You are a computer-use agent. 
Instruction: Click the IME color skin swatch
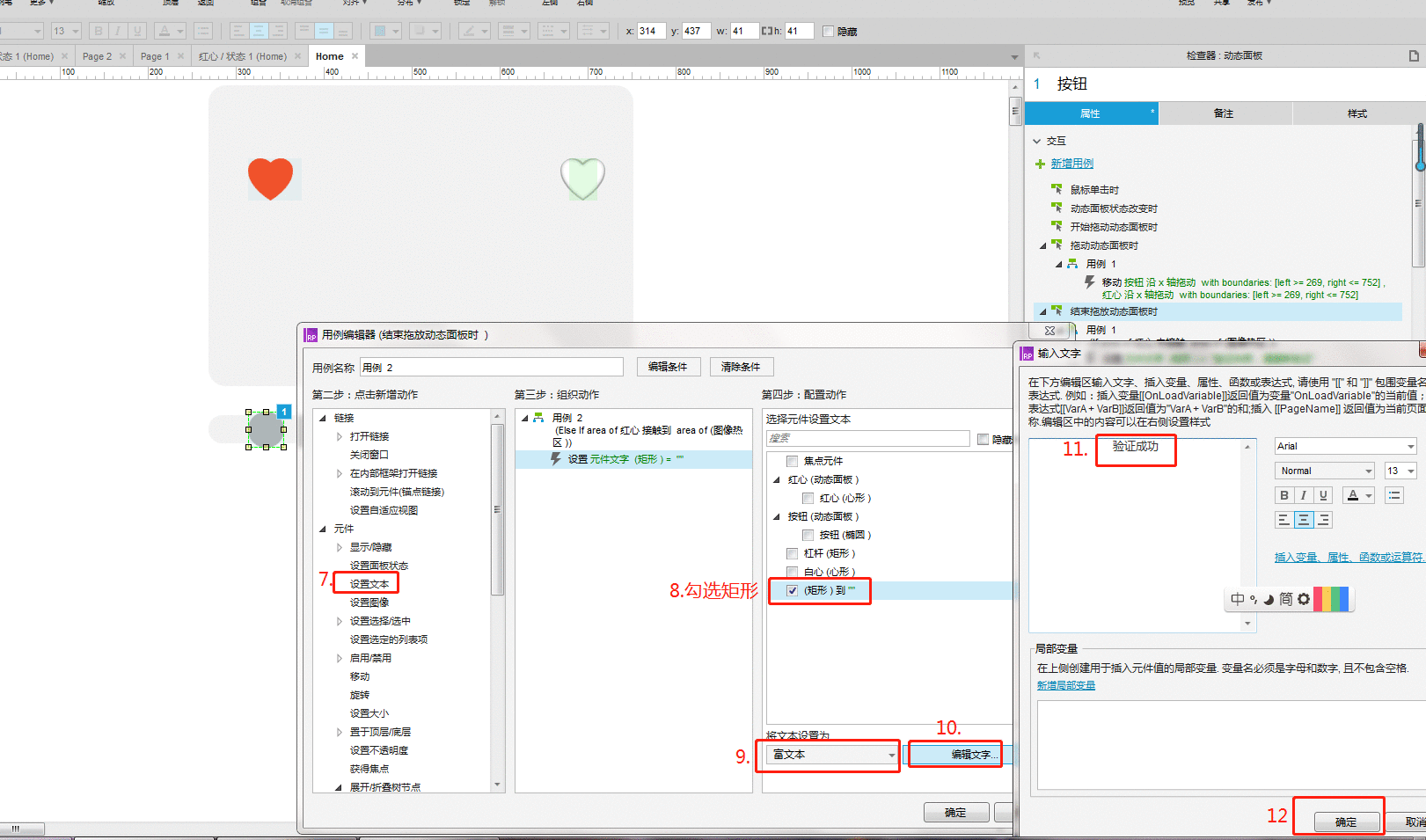pos(1331,599)
